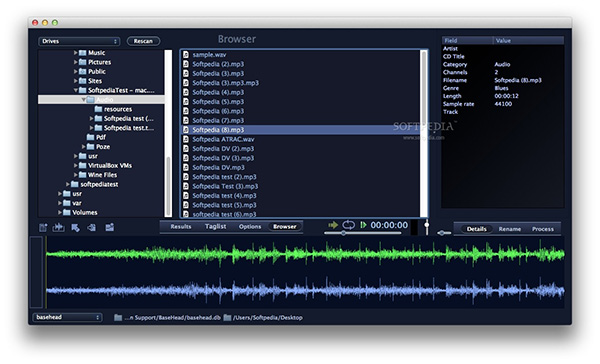Click inside the blue waveform channel

click(x=305, y=291)
